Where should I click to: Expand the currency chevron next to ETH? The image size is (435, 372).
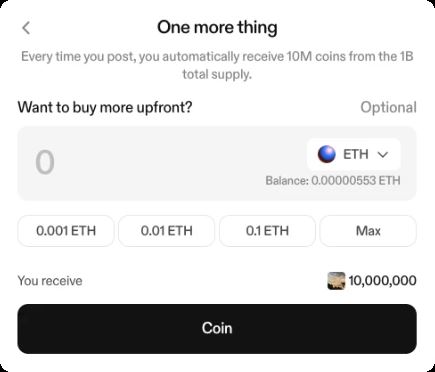coord(383,155)
